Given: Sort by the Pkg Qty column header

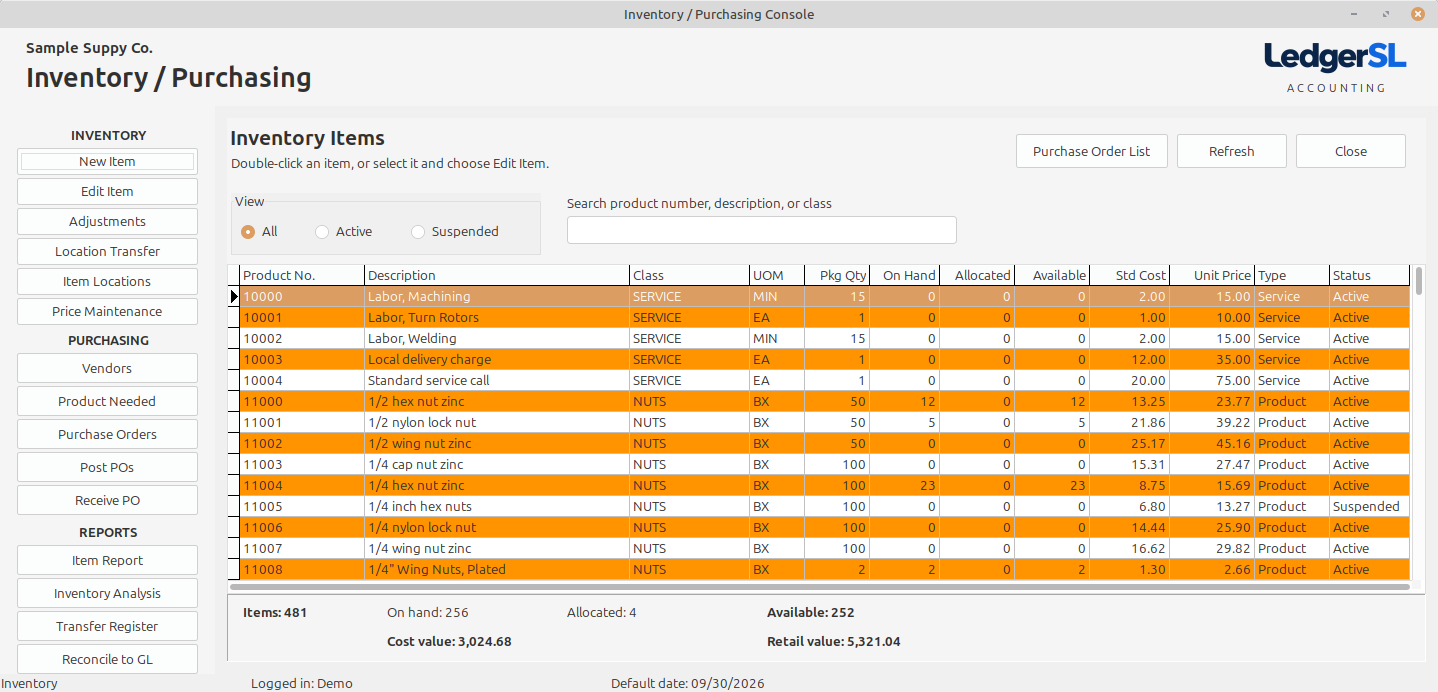Looking at the screenshot, I should pos(837,275).
